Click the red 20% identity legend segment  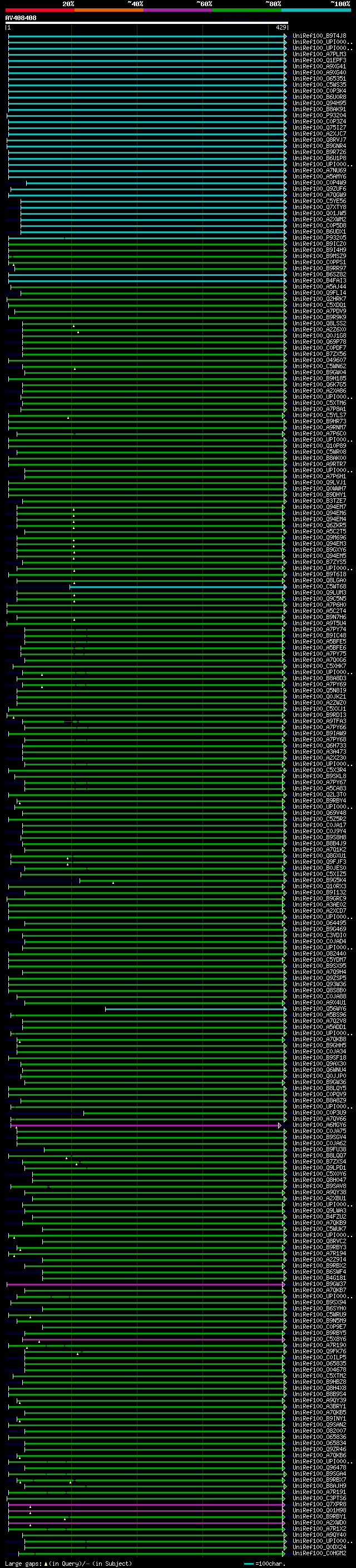click(39, 11)
